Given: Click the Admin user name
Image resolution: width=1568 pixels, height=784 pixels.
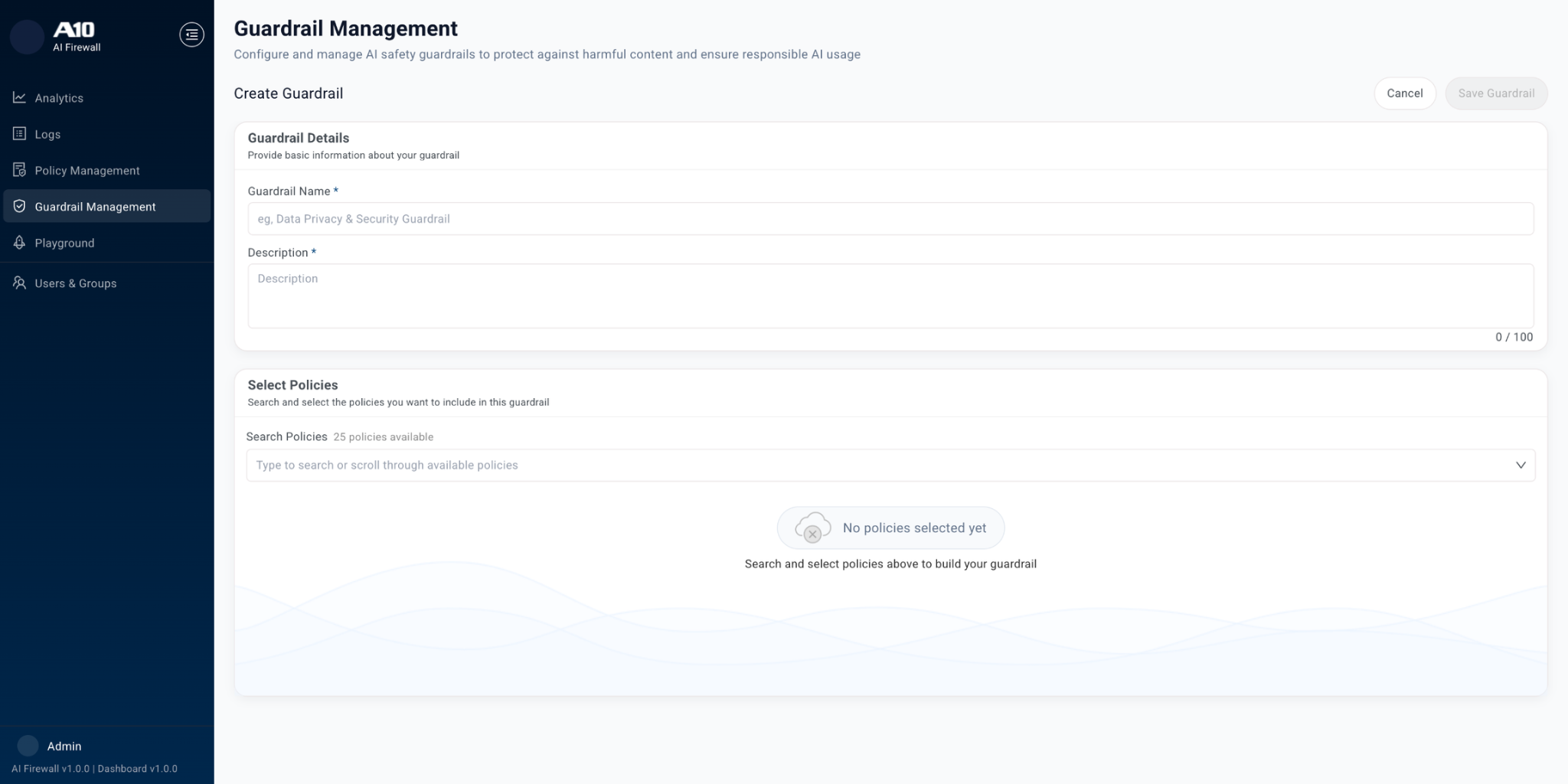Looking at the screenshot, I should click(x=64, y=746).
